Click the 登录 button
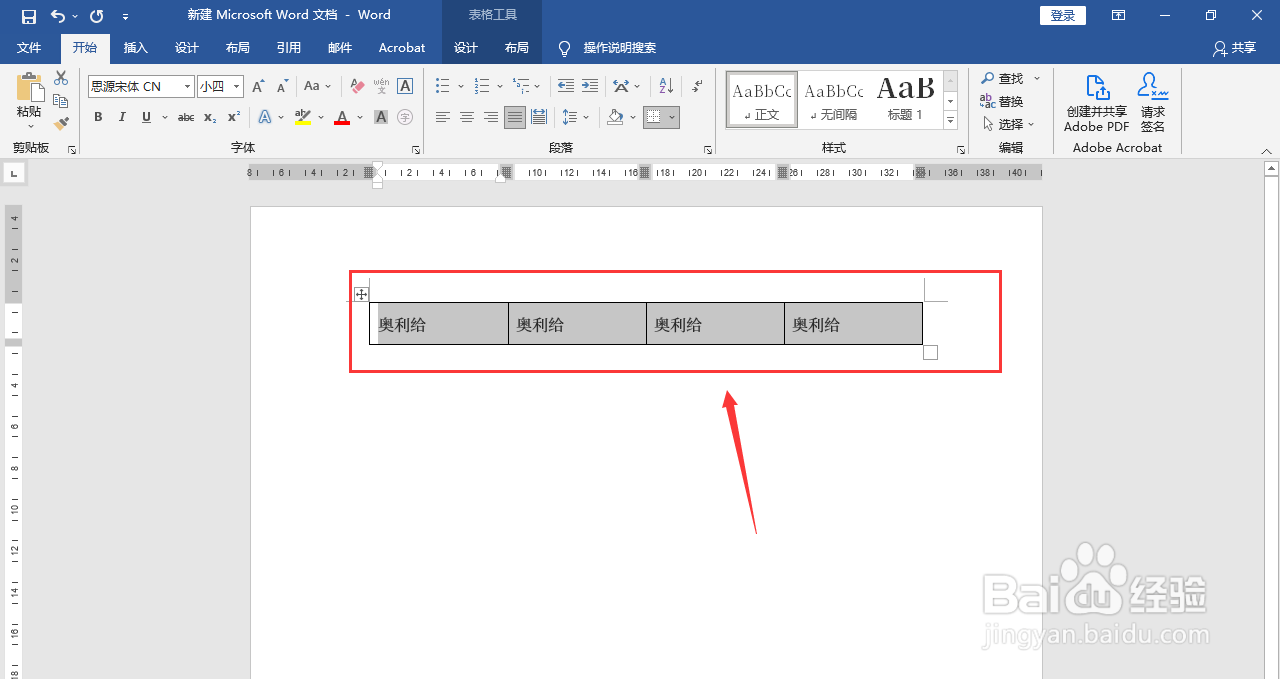 [x=1062, y=15]
